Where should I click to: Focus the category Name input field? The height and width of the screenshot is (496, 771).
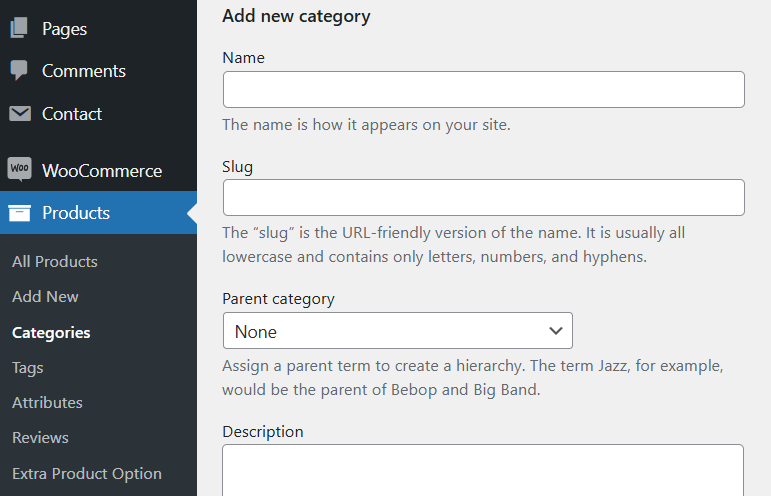tap(483, 90)
